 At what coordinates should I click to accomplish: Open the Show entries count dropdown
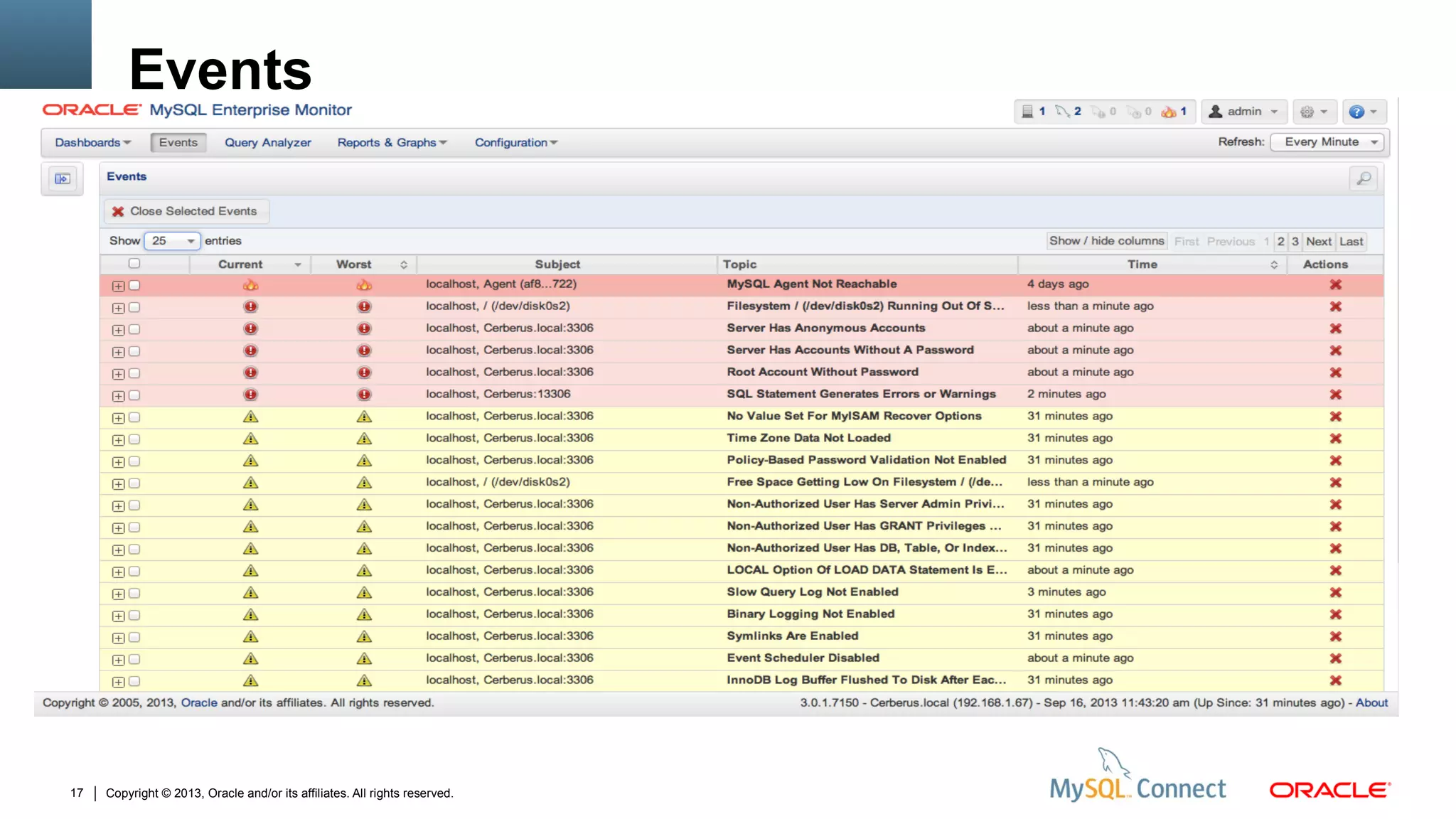pyautogui.click(x=172, y=241)
